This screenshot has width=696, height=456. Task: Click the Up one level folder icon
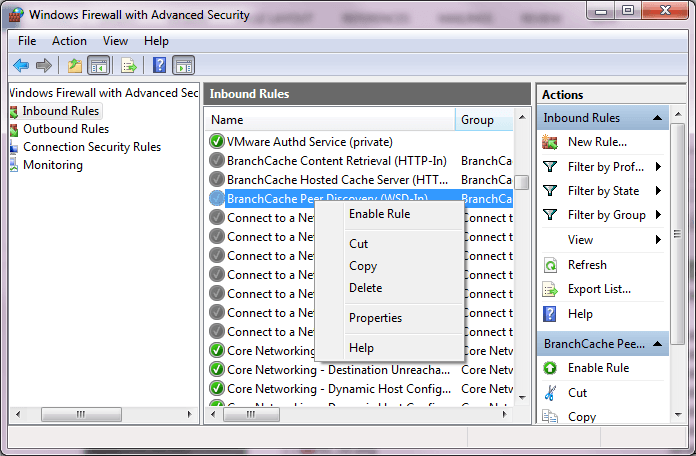coord(75,66)
